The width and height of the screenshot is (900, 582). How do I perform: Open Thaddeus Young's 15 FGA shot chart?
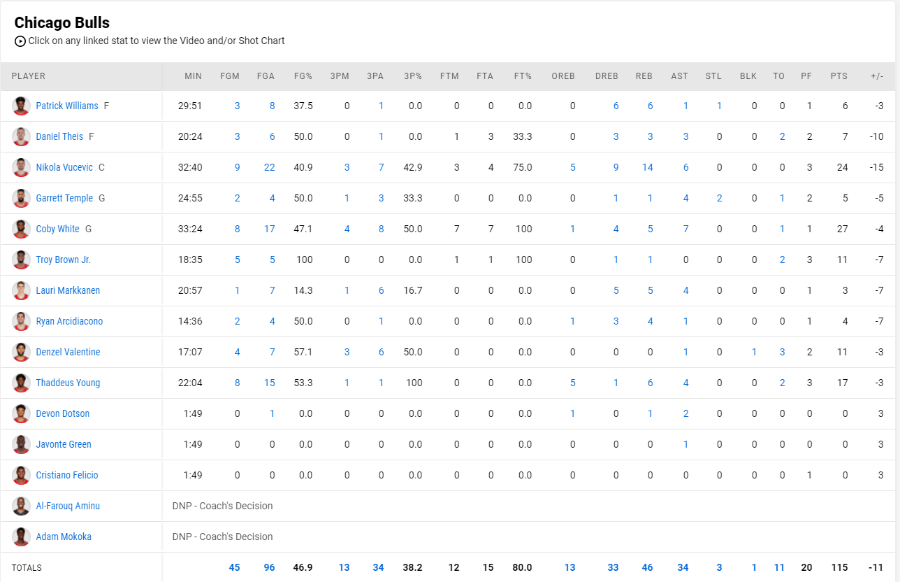269,383
